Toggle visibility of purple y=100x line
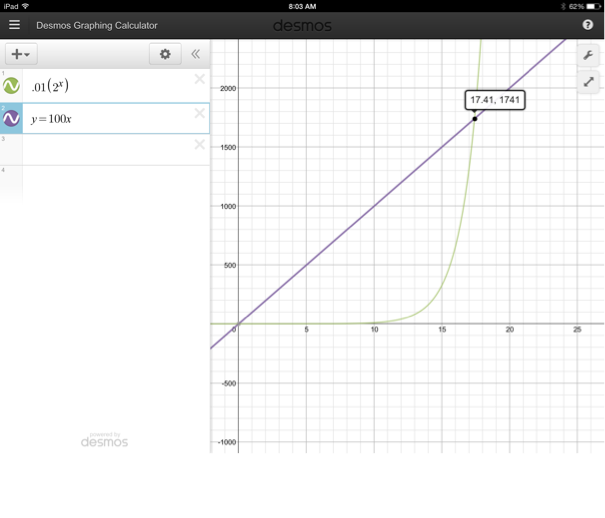 click(x=12, y=119)
